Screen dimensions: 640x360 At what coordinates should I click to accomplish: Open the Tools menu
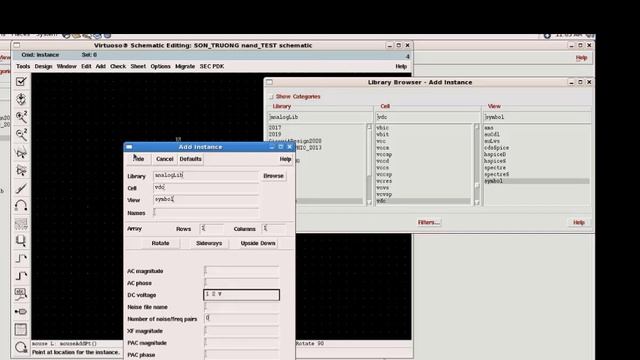coord(23,66)
